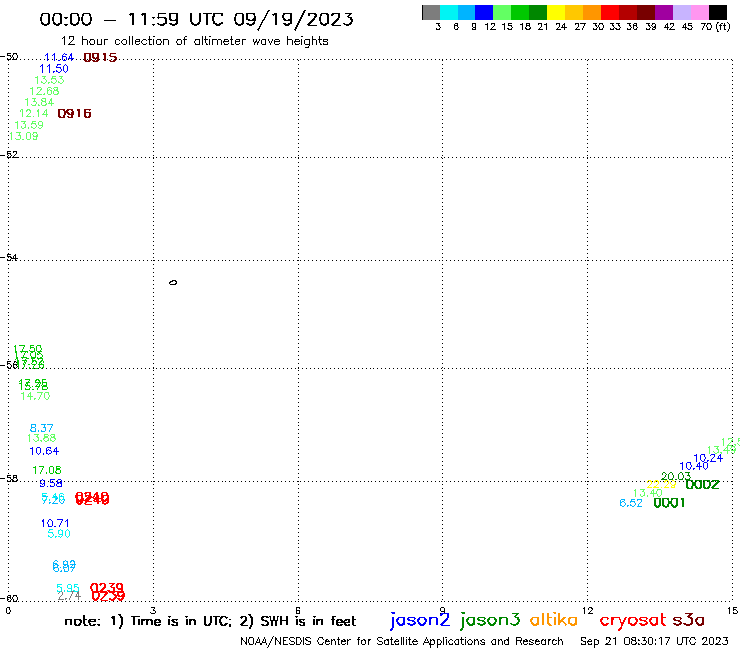This screenshot has height=650, width=740.
Task: Select the altika satellite legend label
Action: 554,620
